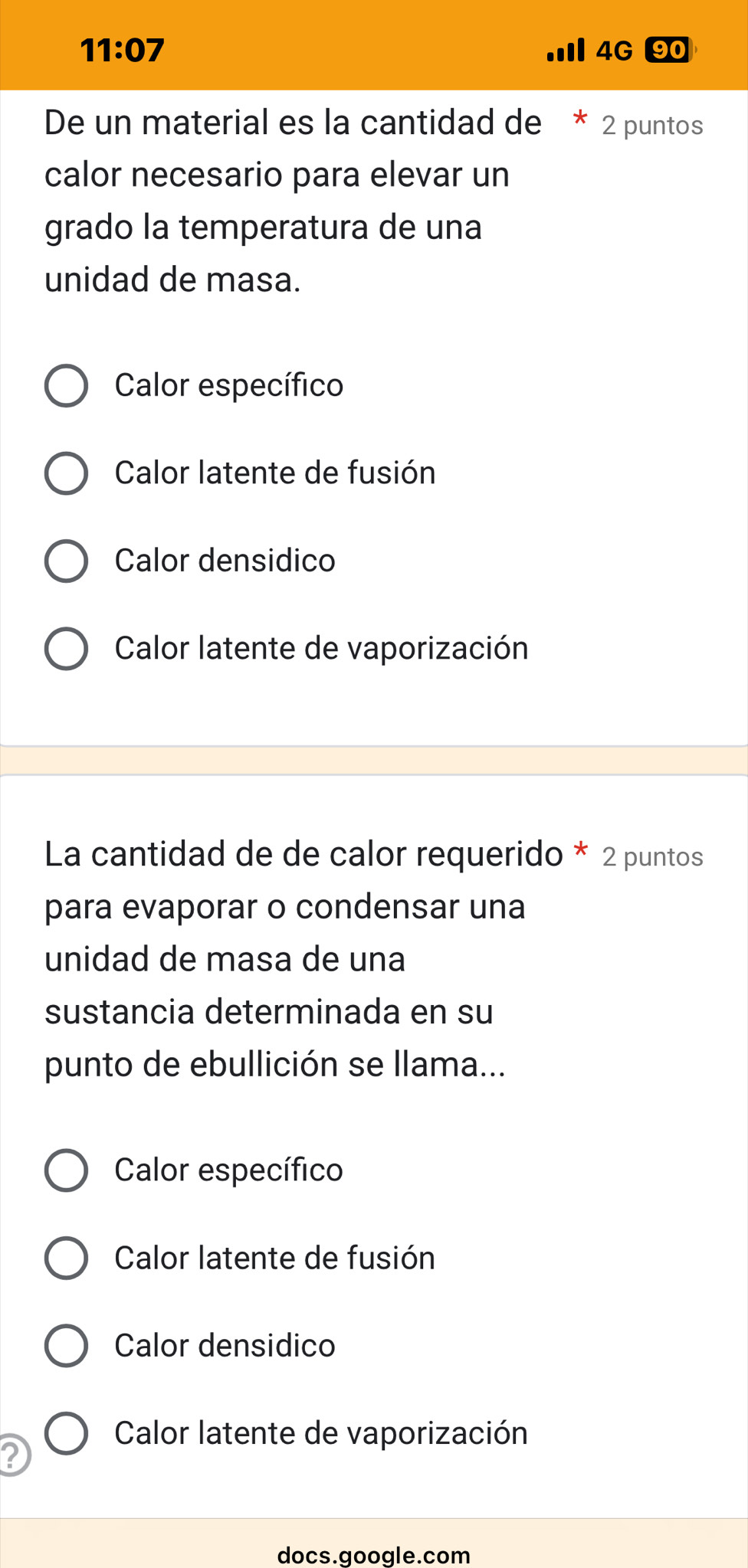The height and width of the screenshot is (1568, 748).
Task: Pick "Calor densidico" under the unidad de masa question
Action: click(x=66, y=561)
